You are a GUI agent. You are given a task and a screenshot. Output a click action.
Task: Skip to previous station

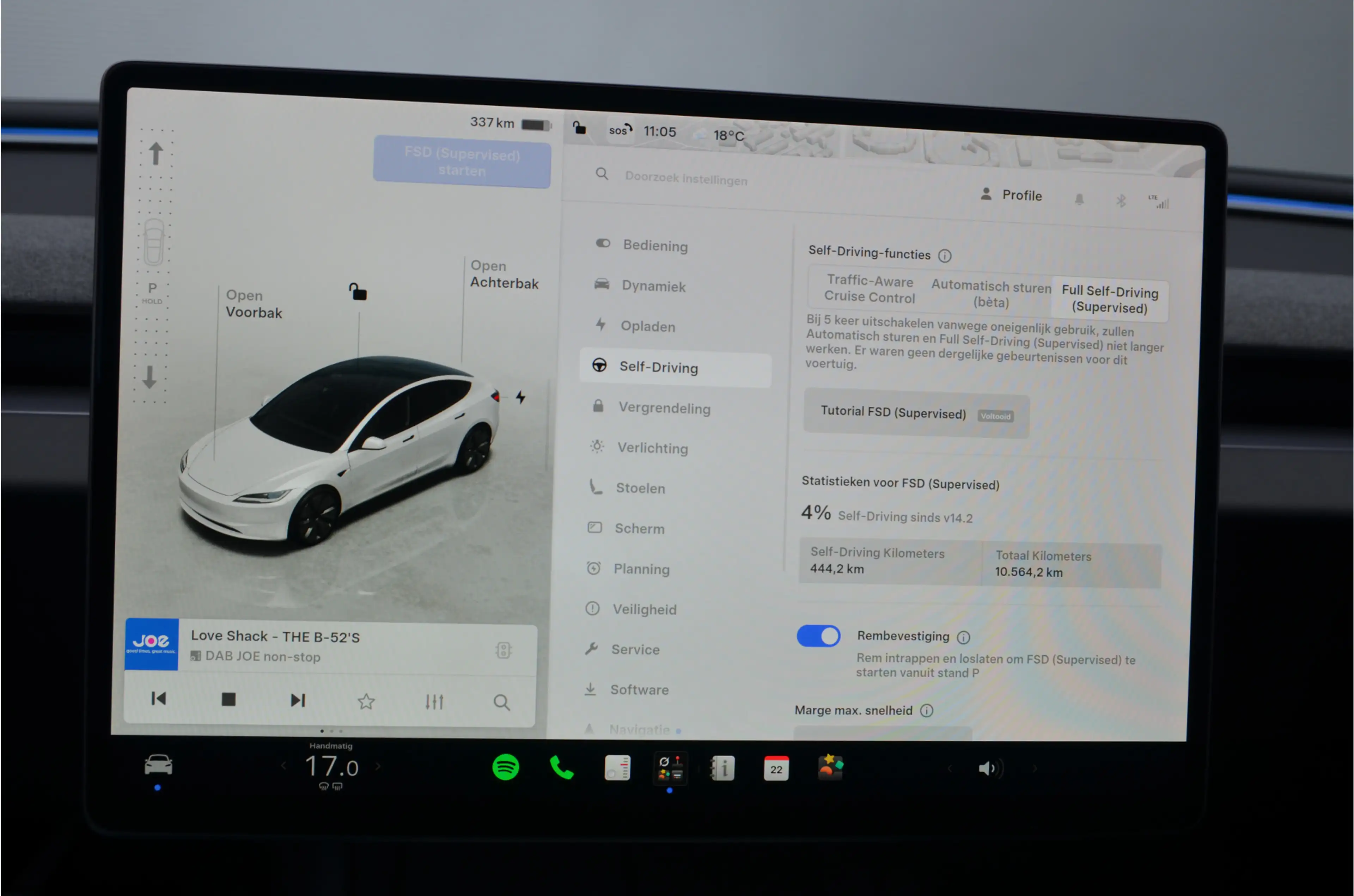(158, 699)
